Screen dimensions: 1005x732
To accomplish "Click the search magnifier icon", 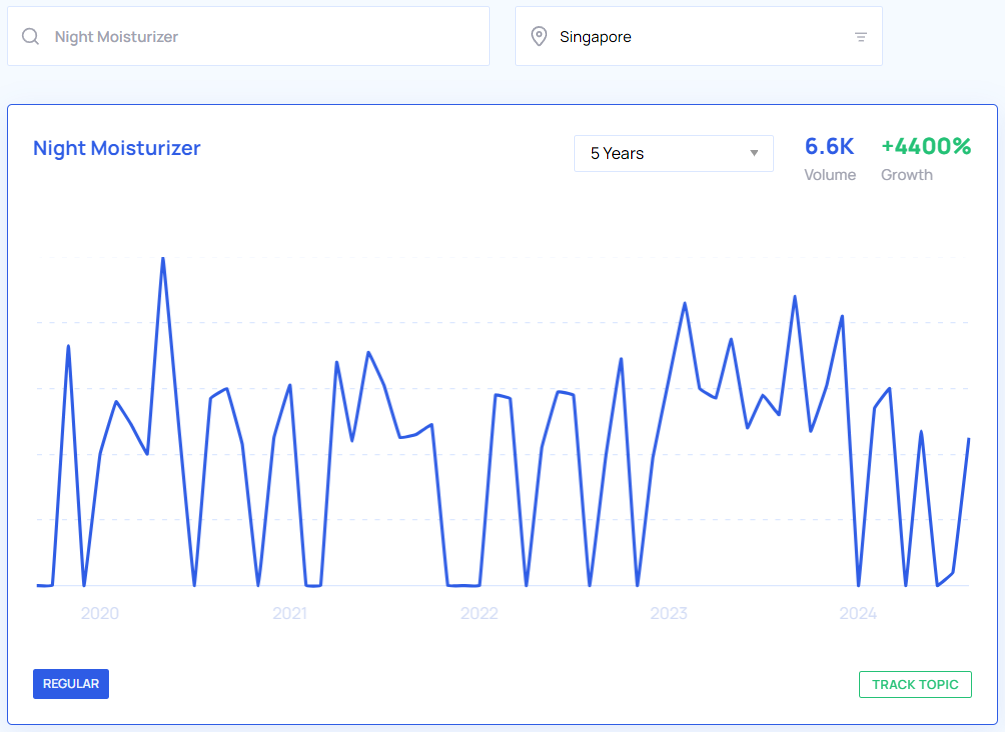I will click(x=31, y=37).
